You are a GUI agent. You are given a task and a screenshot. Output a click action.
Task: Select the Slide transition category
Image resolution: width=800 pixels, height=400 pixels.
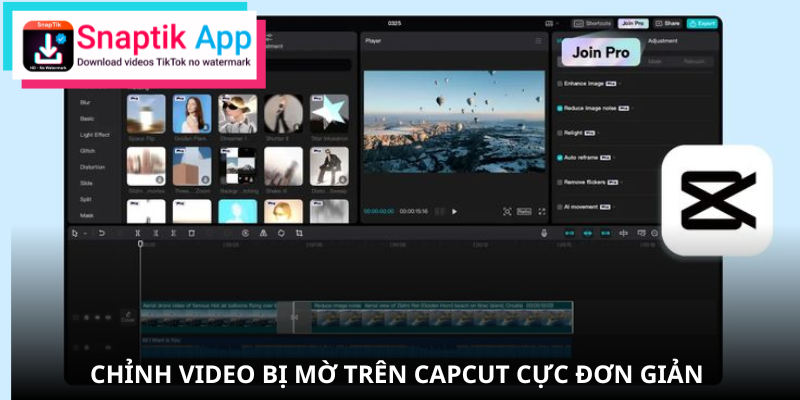pyautogui.click(x=86, y=183)
